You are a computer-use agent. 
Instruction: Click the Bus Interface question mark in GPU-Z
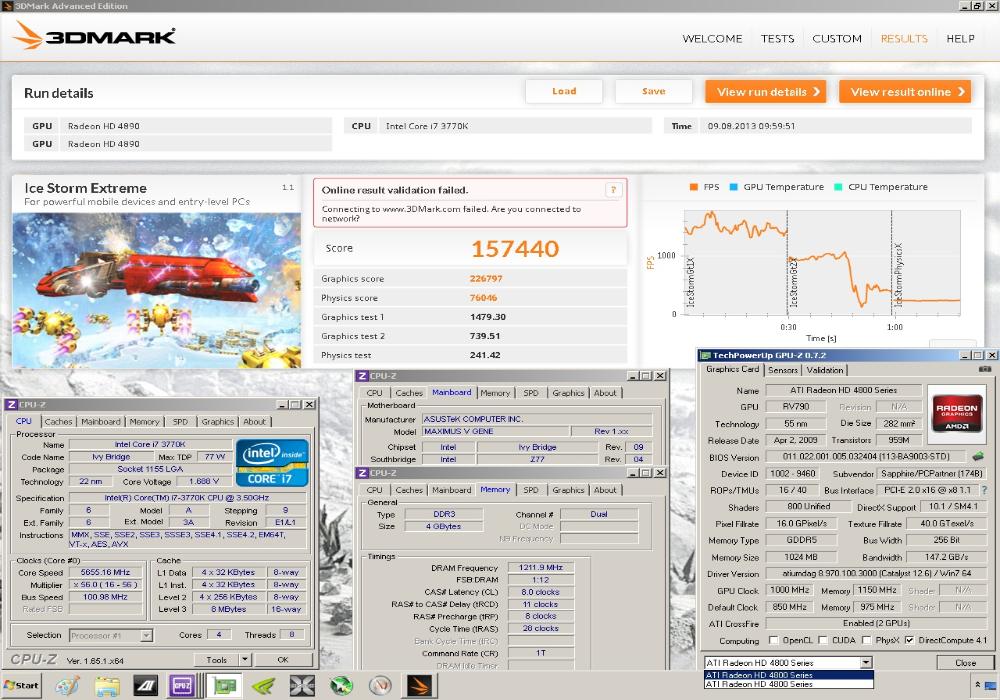[984, 490]
